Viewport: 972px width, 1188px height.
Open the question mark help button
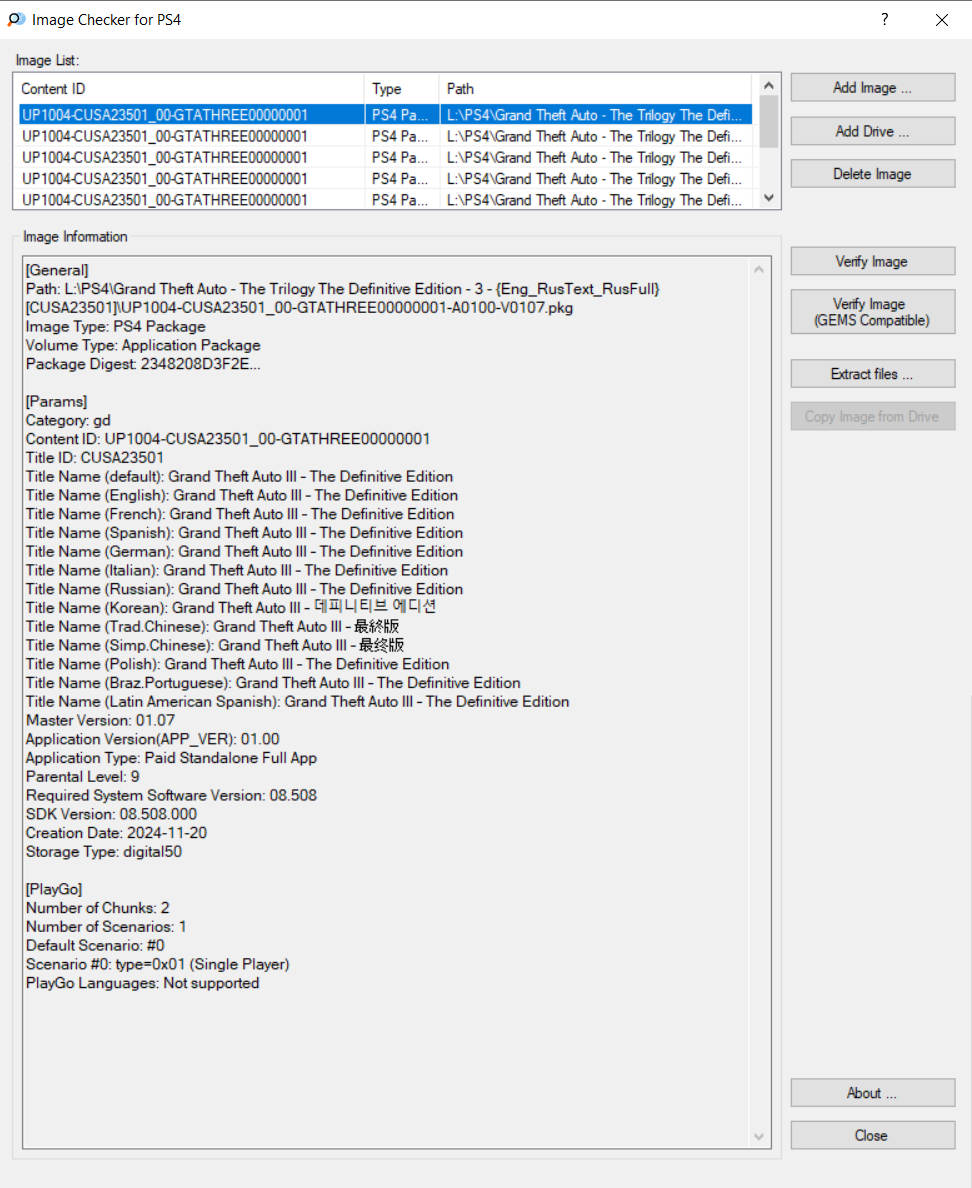click(884, 20)
